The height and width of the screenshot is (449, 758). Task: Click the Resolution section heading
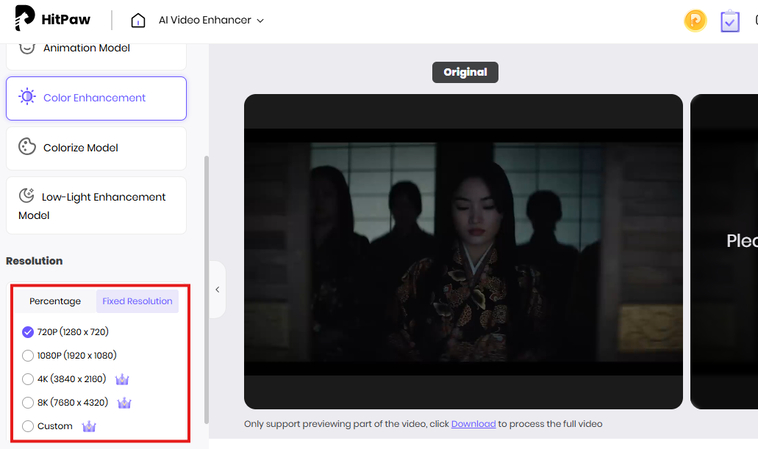tap(34, 261)
